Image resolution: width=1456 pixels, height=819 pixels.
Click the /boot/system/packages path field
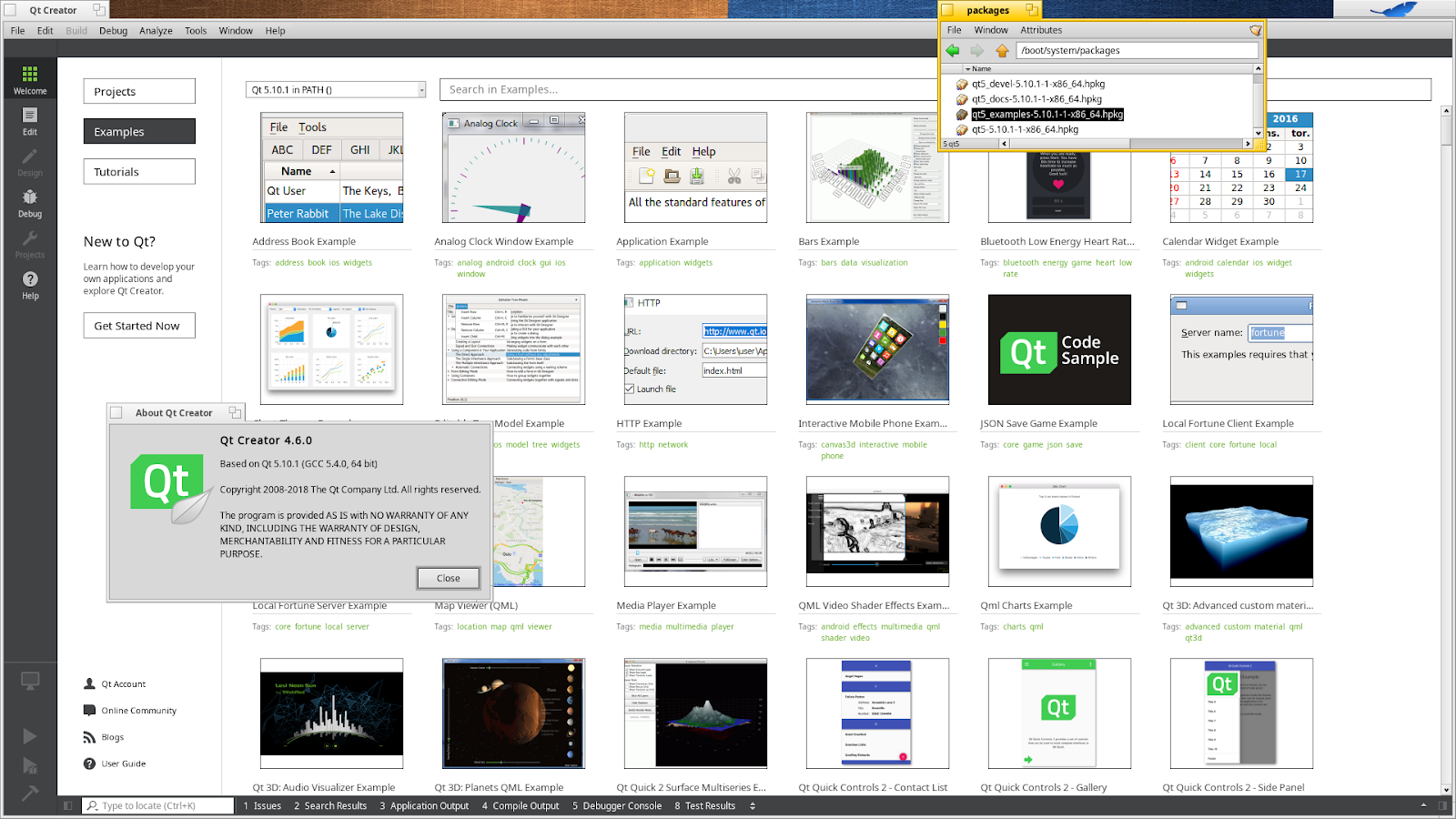pos(1137,51)
